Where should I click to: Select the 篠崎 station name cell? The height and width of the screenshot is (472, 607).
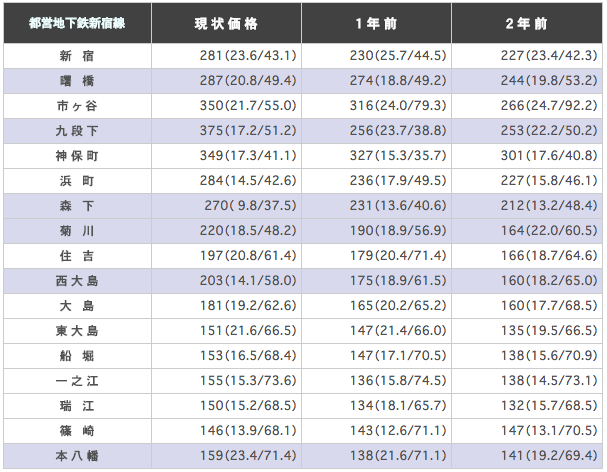pyautogui.click(x=77, y=431)
